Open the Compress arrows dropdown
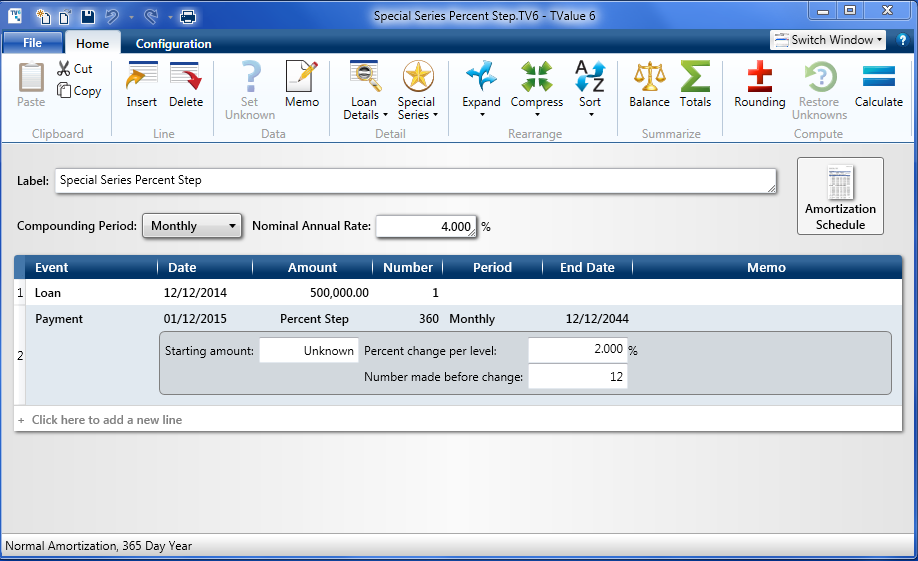Screen dimensions: 918x561 point(537,89)
